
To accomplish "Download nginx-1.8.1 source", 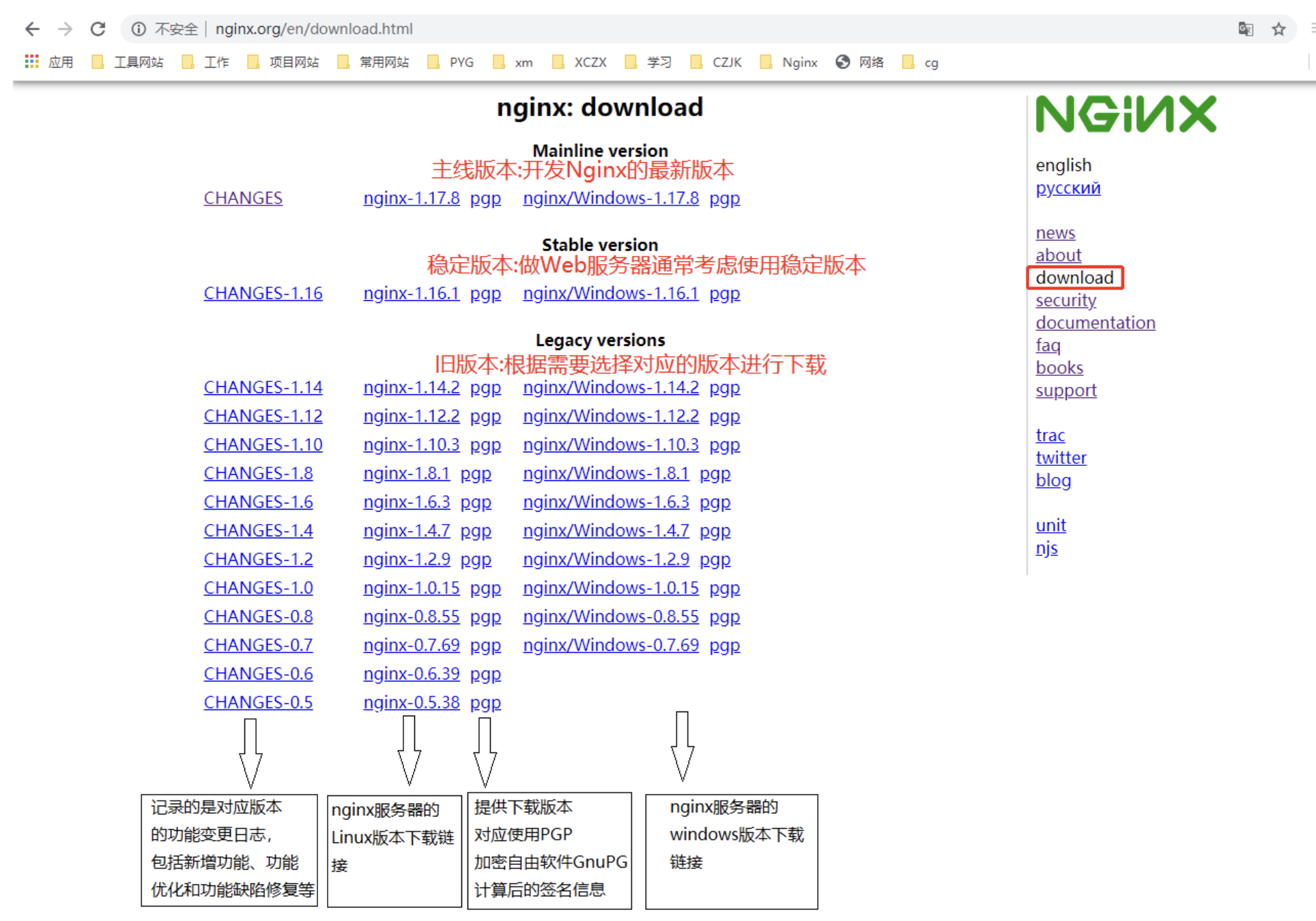I will (x=407, y=473).
